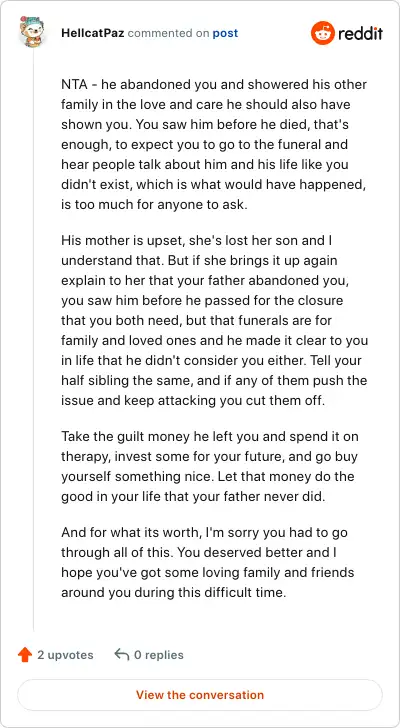Click the orange upvote arrow icon

[25, 655]
